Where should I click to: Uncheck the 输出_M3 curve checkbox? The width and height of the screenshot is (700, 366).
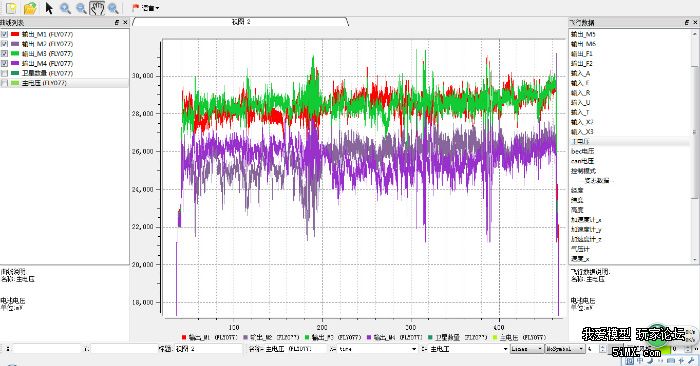pos(4,54)
